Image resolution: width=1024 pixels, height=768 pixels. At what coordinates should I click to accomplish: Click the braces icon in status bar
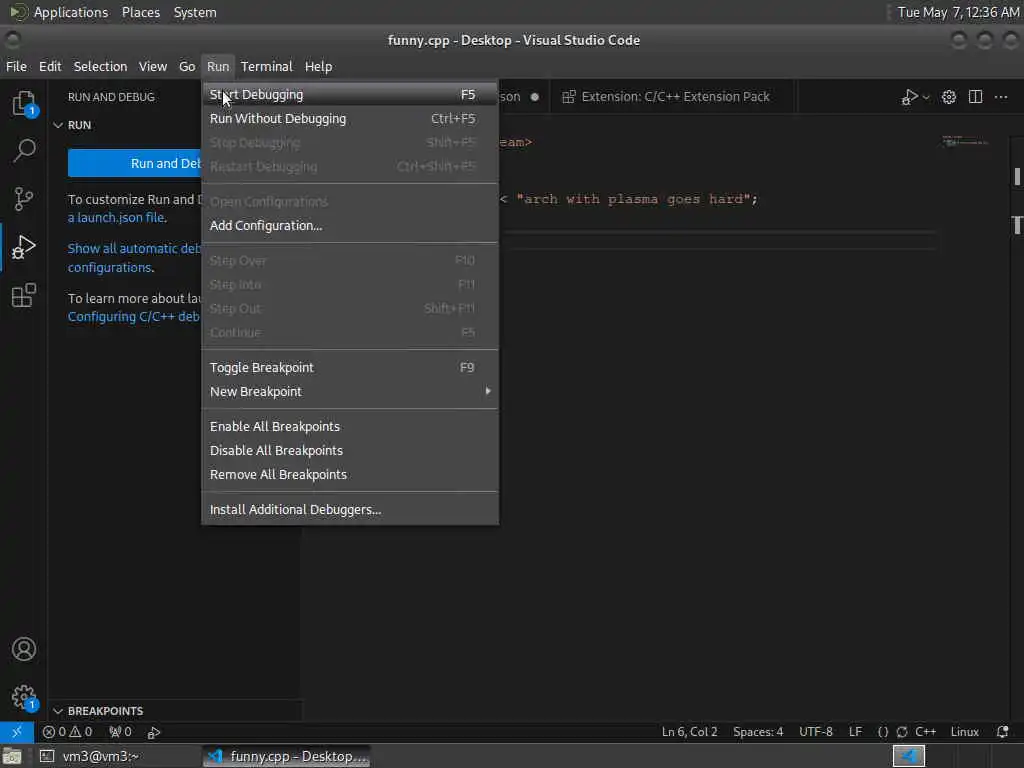pos(883,731)
